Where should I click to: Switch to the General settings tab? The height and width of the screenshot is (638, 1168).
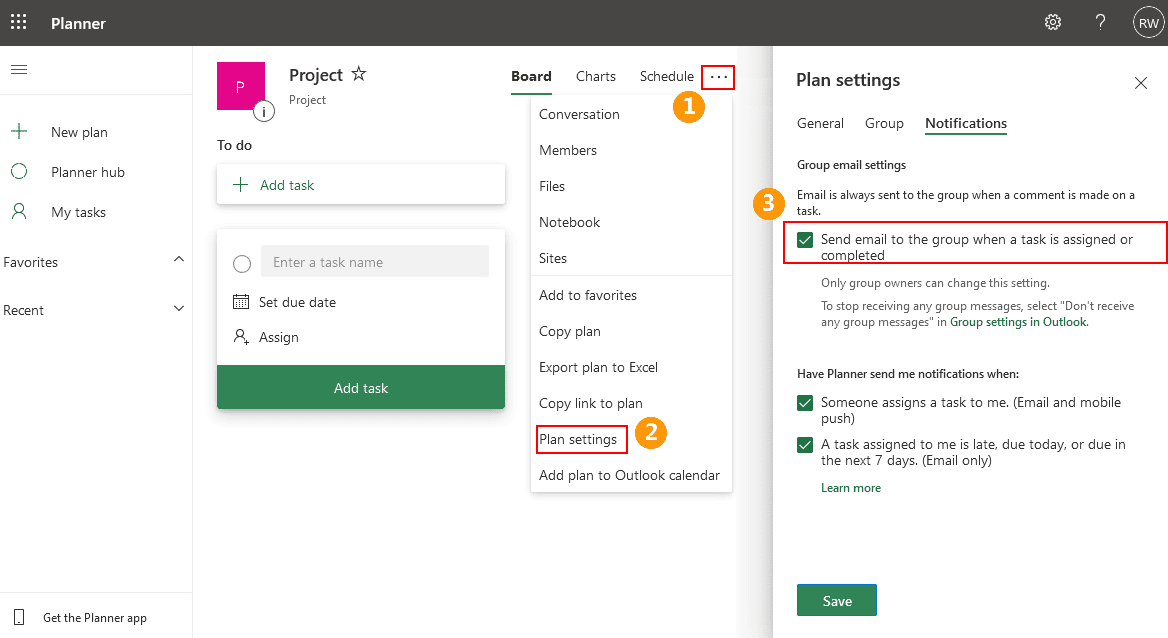point(820,123)
